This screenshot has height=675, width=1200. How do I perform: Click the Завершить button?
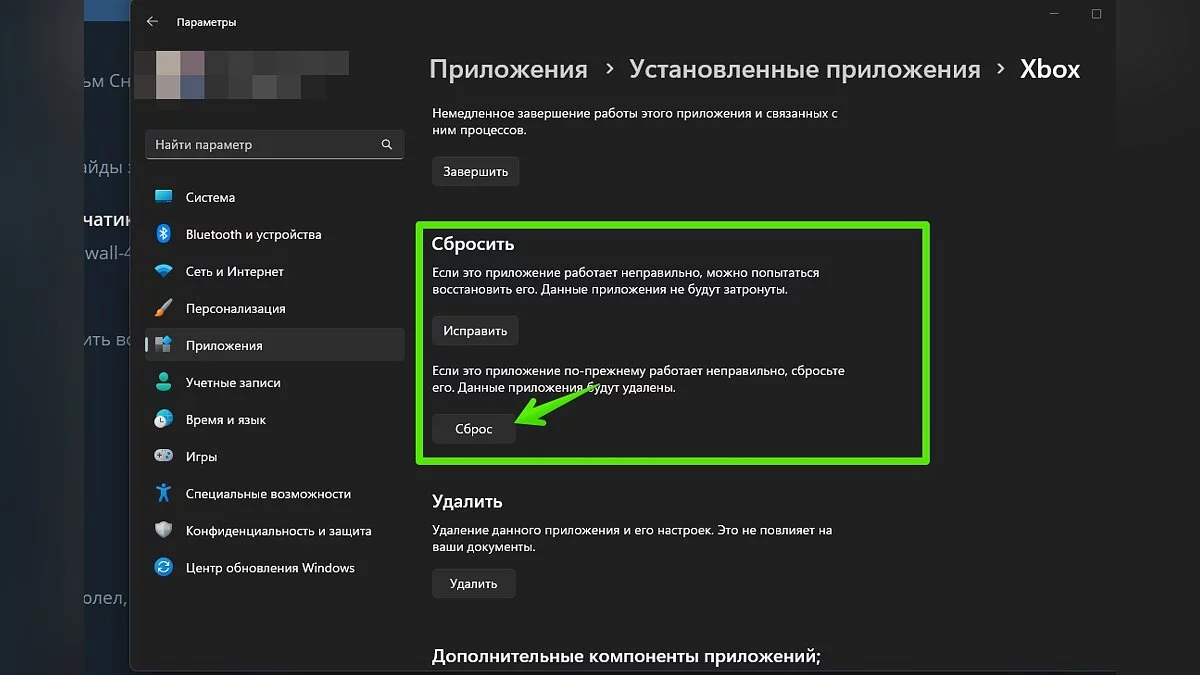pyautogui.click(x=475, y=171)
